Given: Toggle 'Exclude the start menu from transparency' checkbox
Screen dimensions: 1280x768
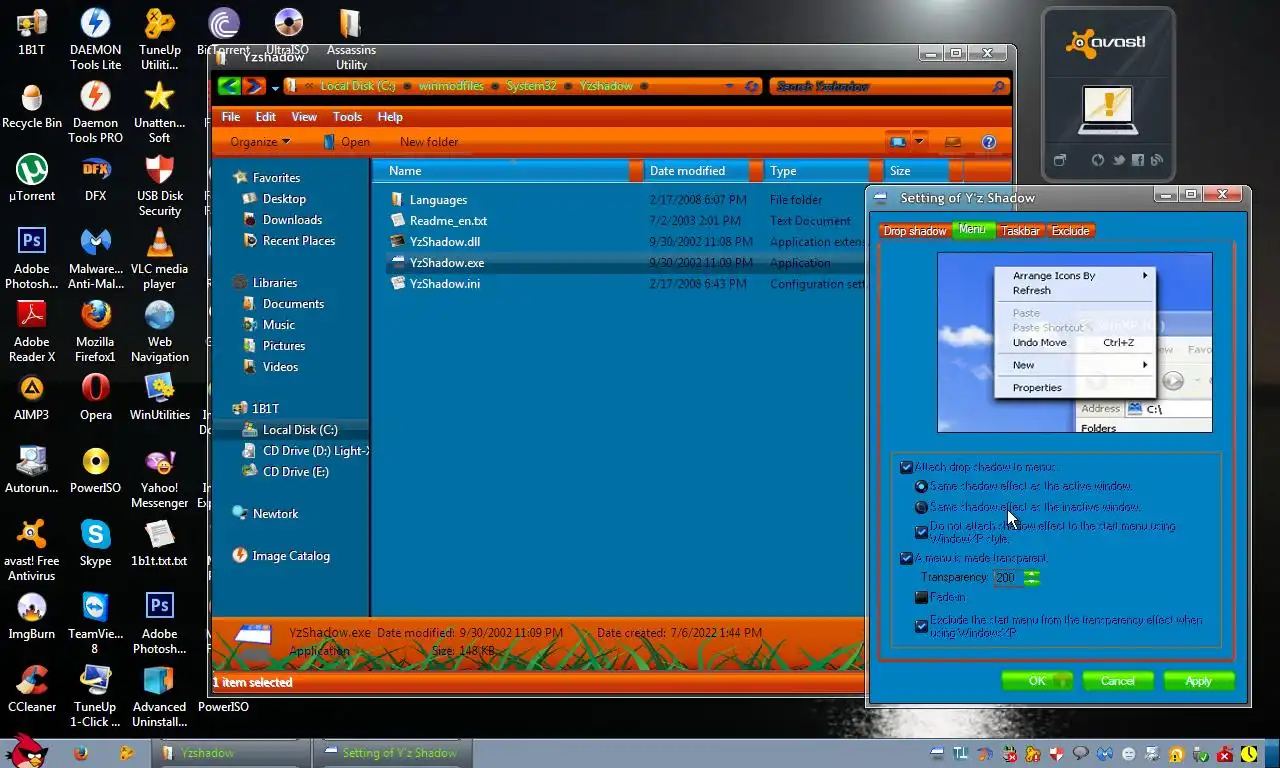Looking at the screenshot, I should pos(921,627).
